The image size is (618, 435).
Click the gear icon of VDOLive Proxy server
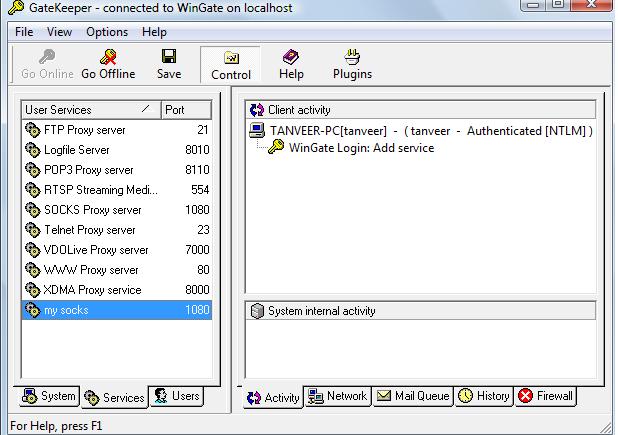pos(33,250)
